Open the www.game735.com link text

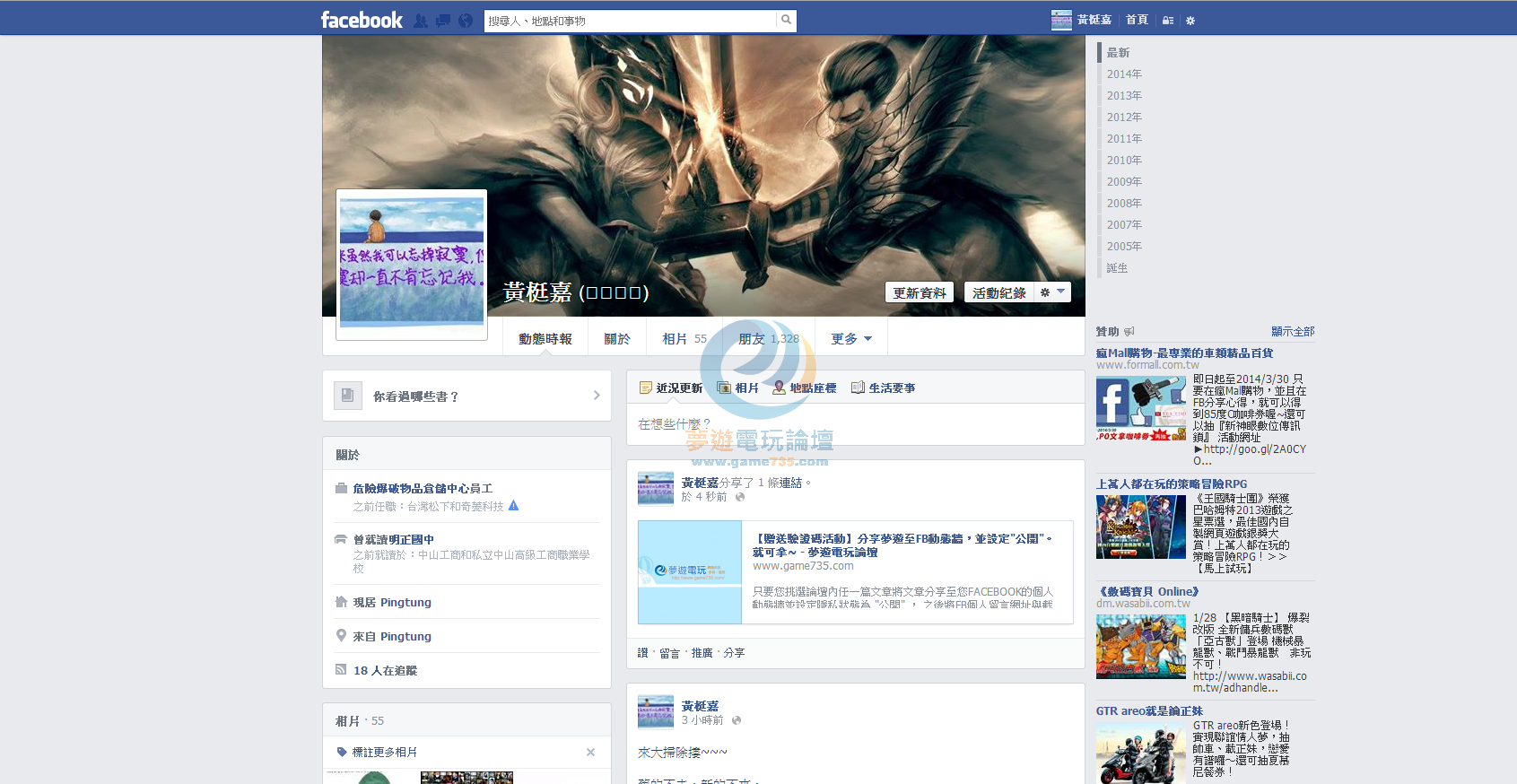coord(803,566)
